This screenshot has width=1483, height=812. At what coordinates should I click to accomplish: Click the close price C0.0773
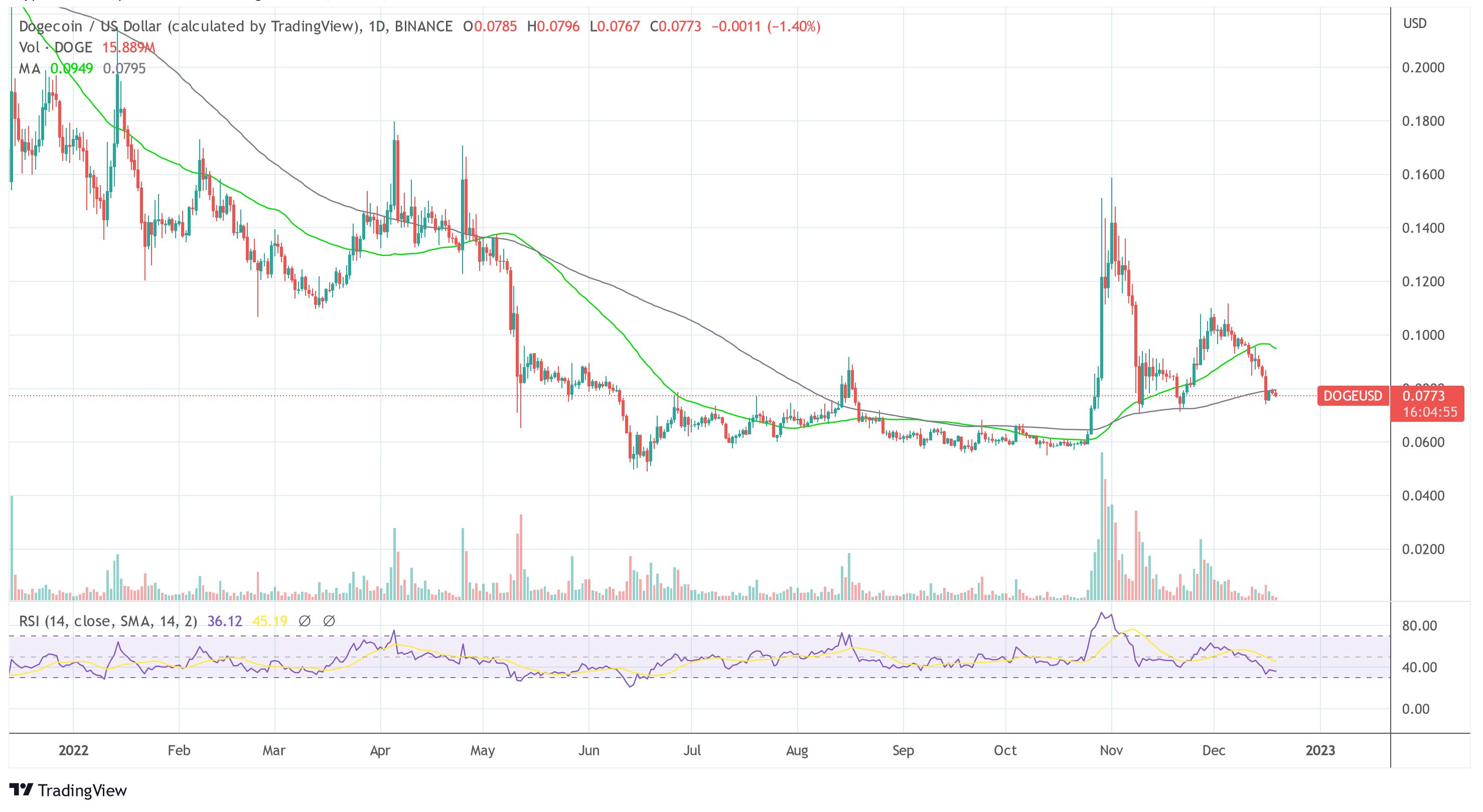(x=676, y=27)
